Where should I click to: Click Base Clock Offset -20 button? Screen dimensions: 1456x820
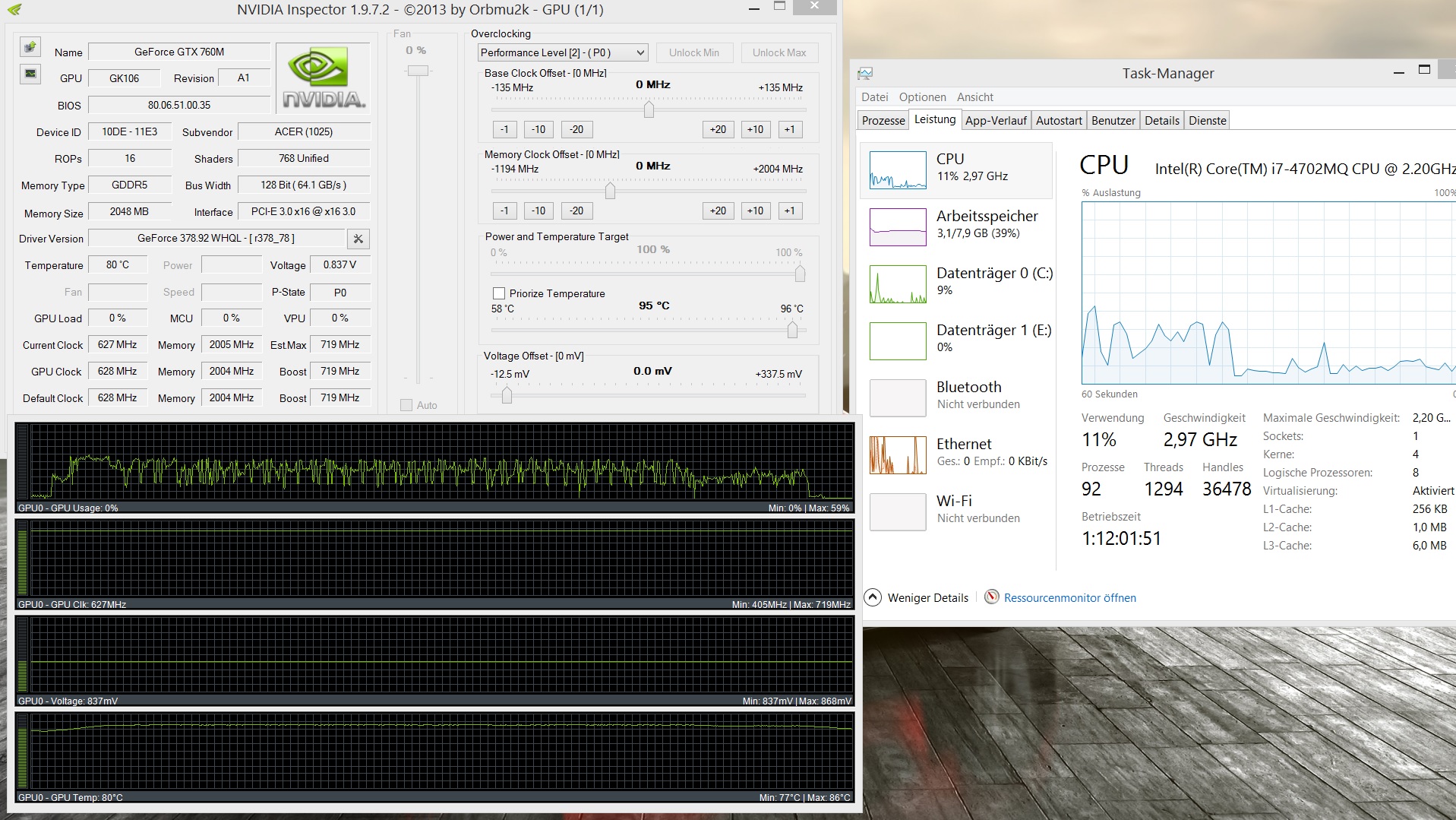tap(576, 129)
